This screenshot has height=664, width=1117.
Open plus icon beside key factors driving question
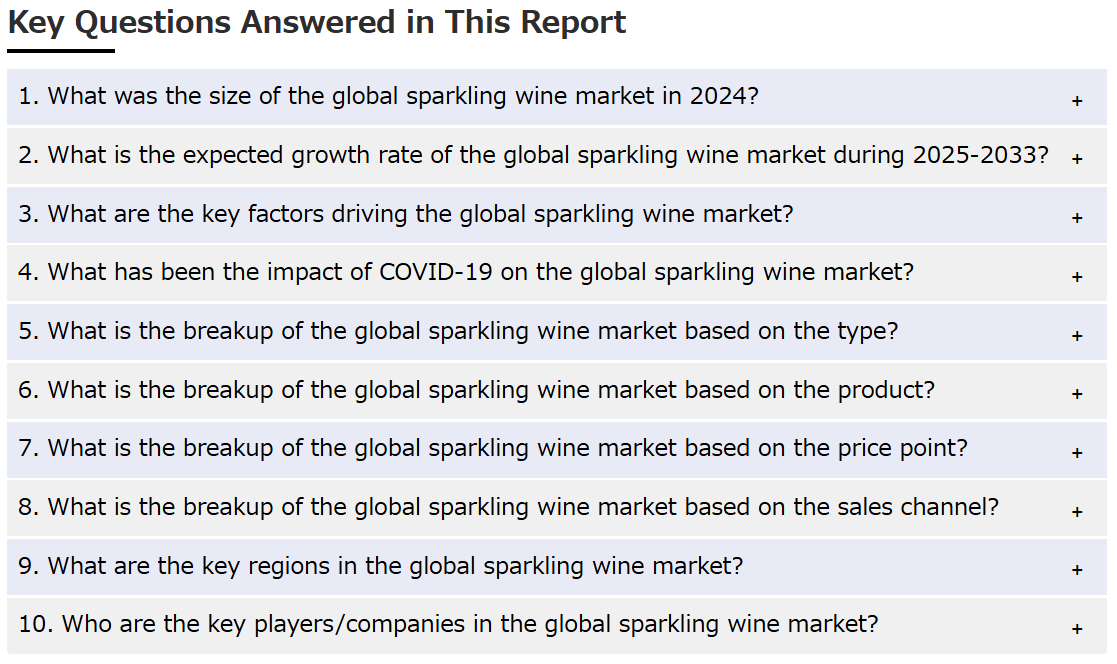tap(1076, 218)
